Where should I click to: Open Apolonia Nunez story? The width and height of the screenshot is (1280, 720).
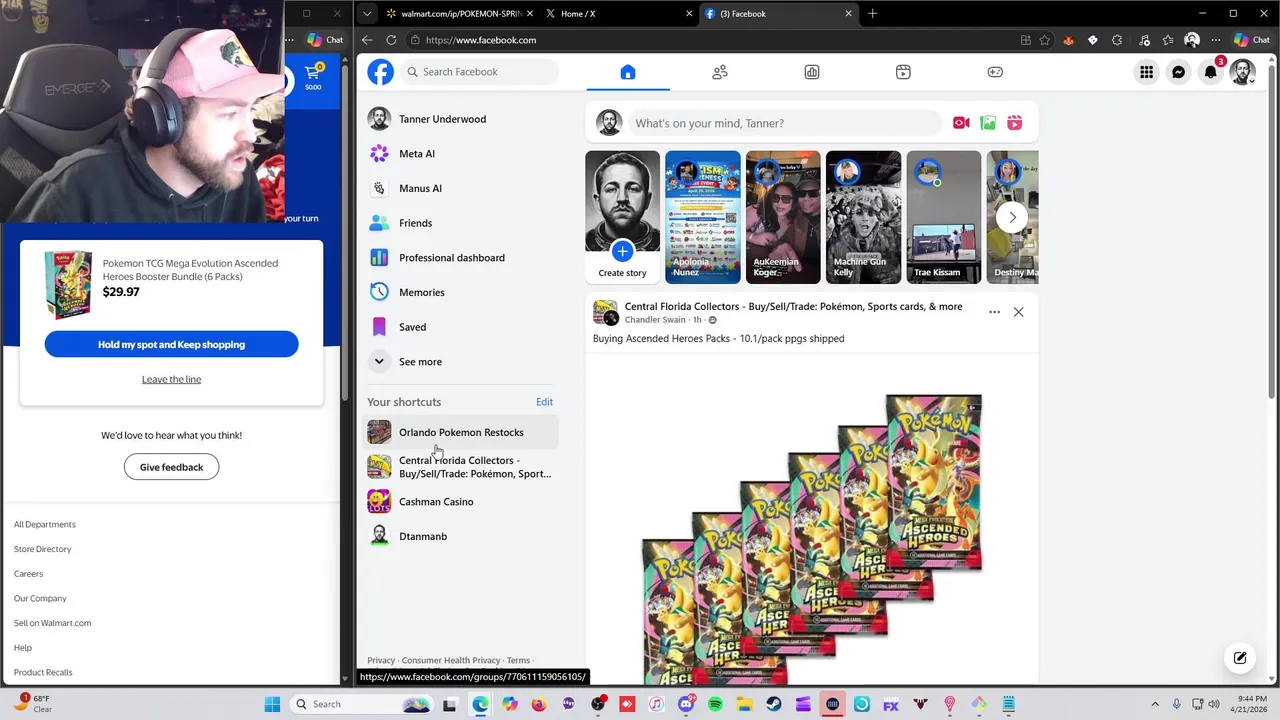(703, 217)
